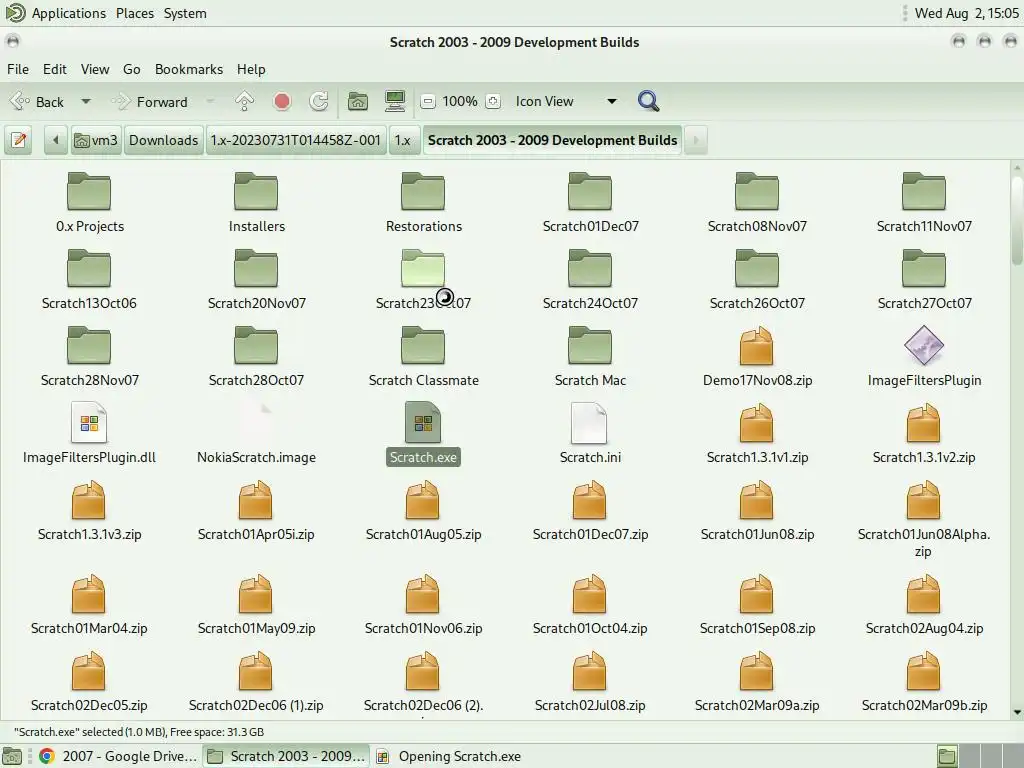Open the Forward history dropdown arrow

click(x=210, y=101)
